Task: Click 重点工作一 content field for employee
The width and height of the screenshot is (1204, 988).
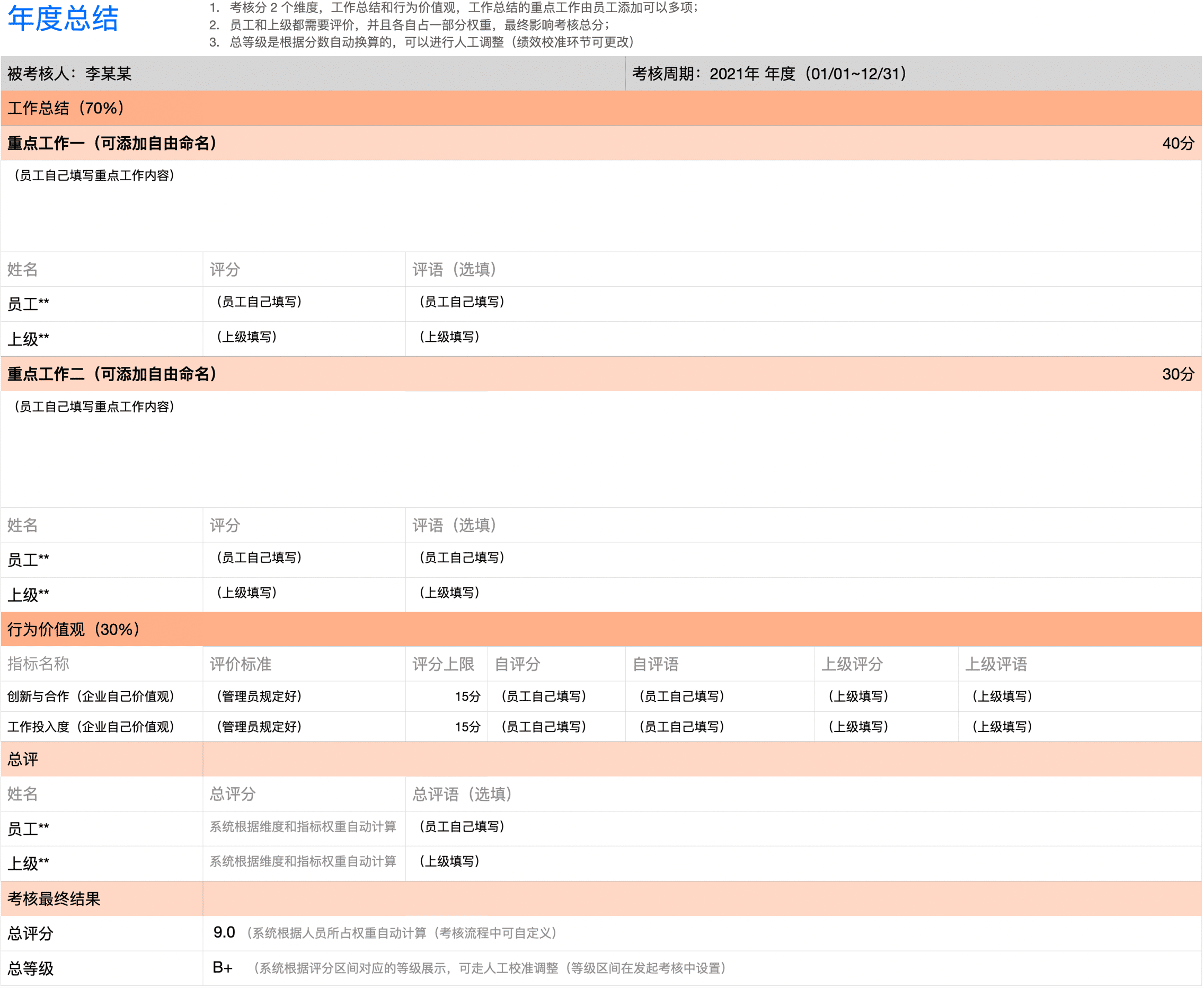Action: [601, 206]
